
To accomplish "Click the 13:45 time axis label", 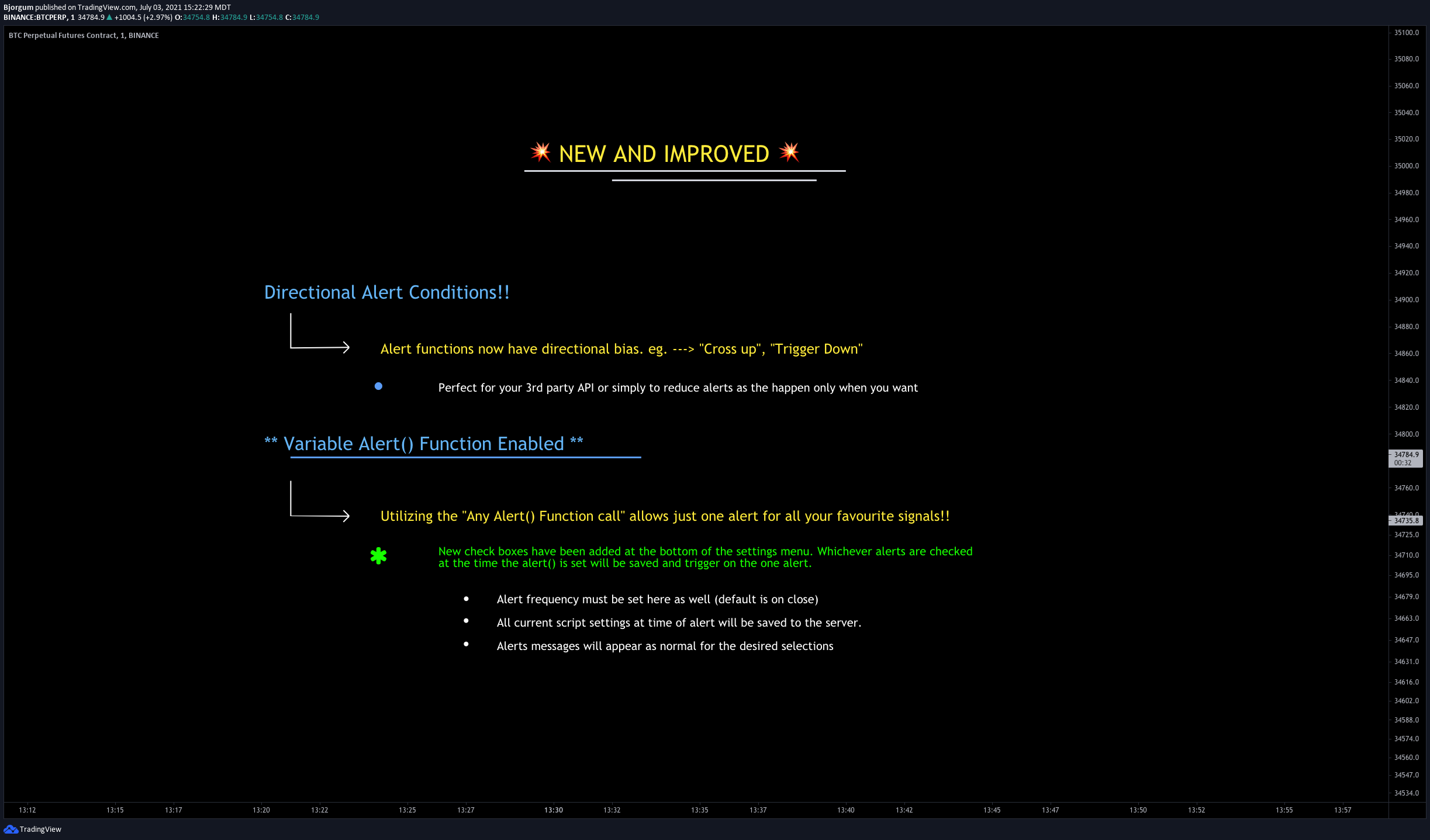I will [992, 810].
